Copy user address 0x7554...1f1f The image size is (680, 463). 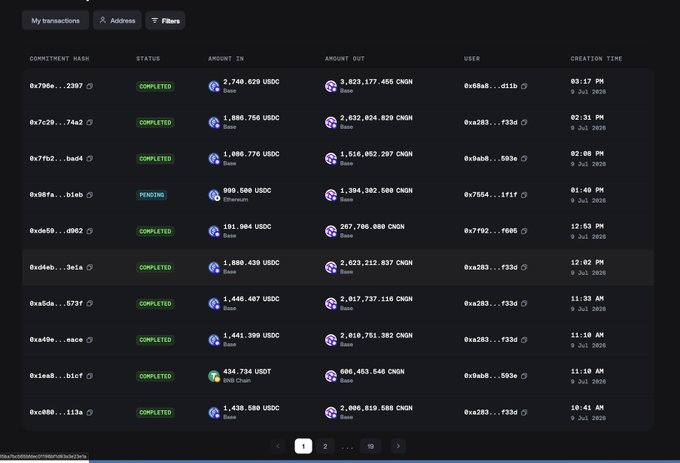pos(524,195)
